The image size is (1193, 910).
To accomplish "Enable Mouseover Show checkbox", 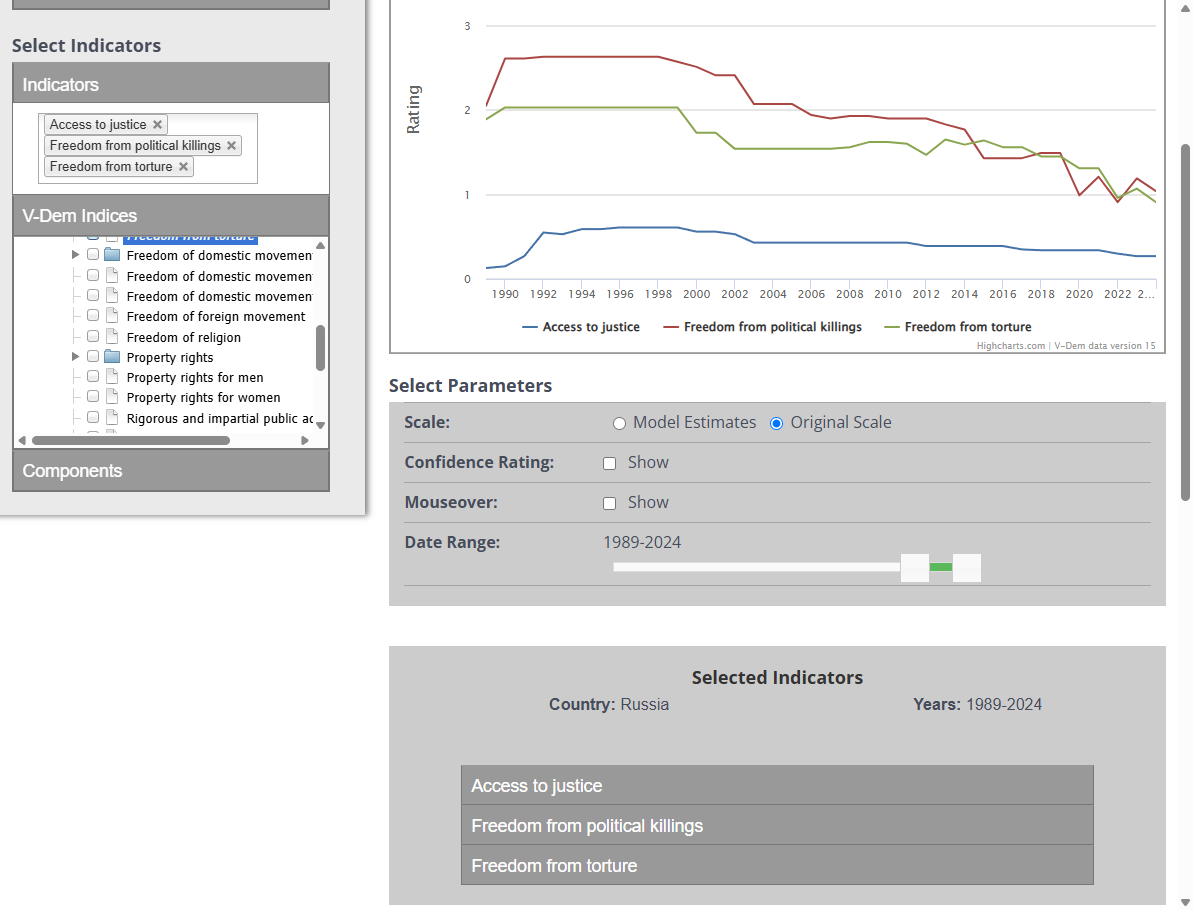I will [x=609, y=504].
